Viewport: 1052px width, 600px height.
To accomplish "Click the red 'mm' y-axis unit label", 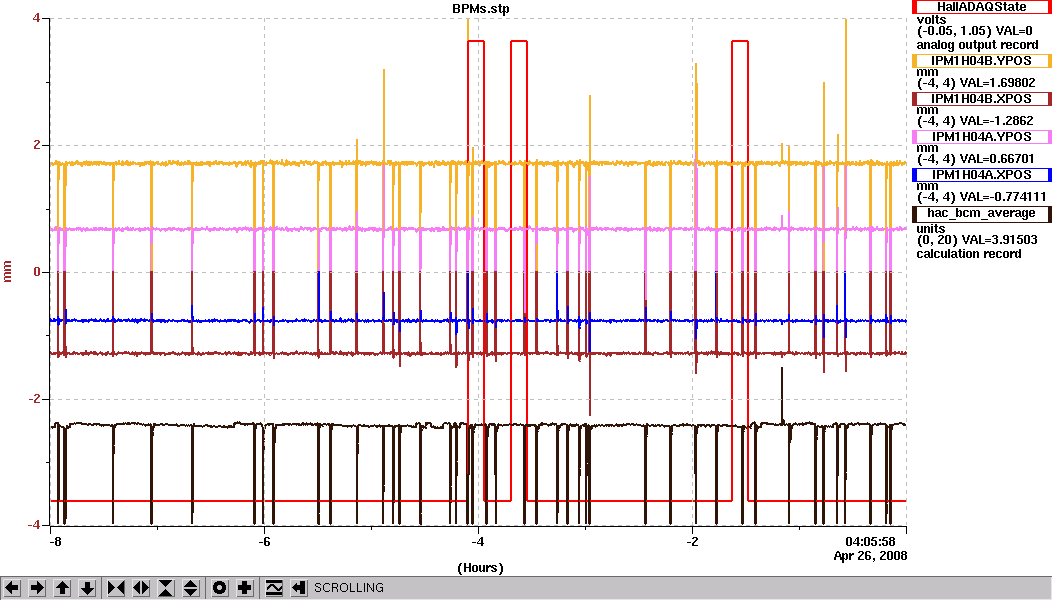I will (8, 272).
